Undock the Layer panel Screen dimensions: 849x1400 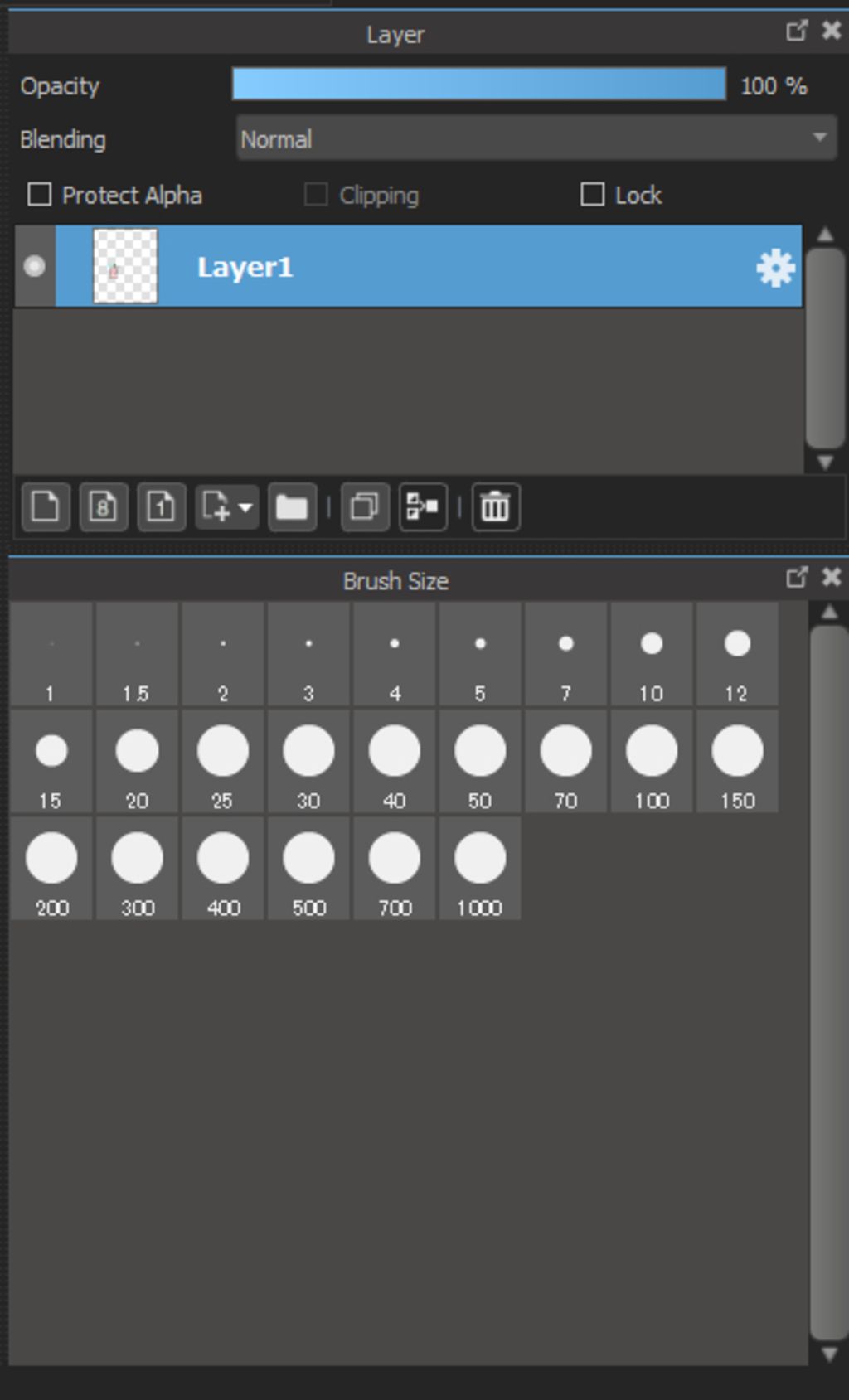(x=797, y=31)
